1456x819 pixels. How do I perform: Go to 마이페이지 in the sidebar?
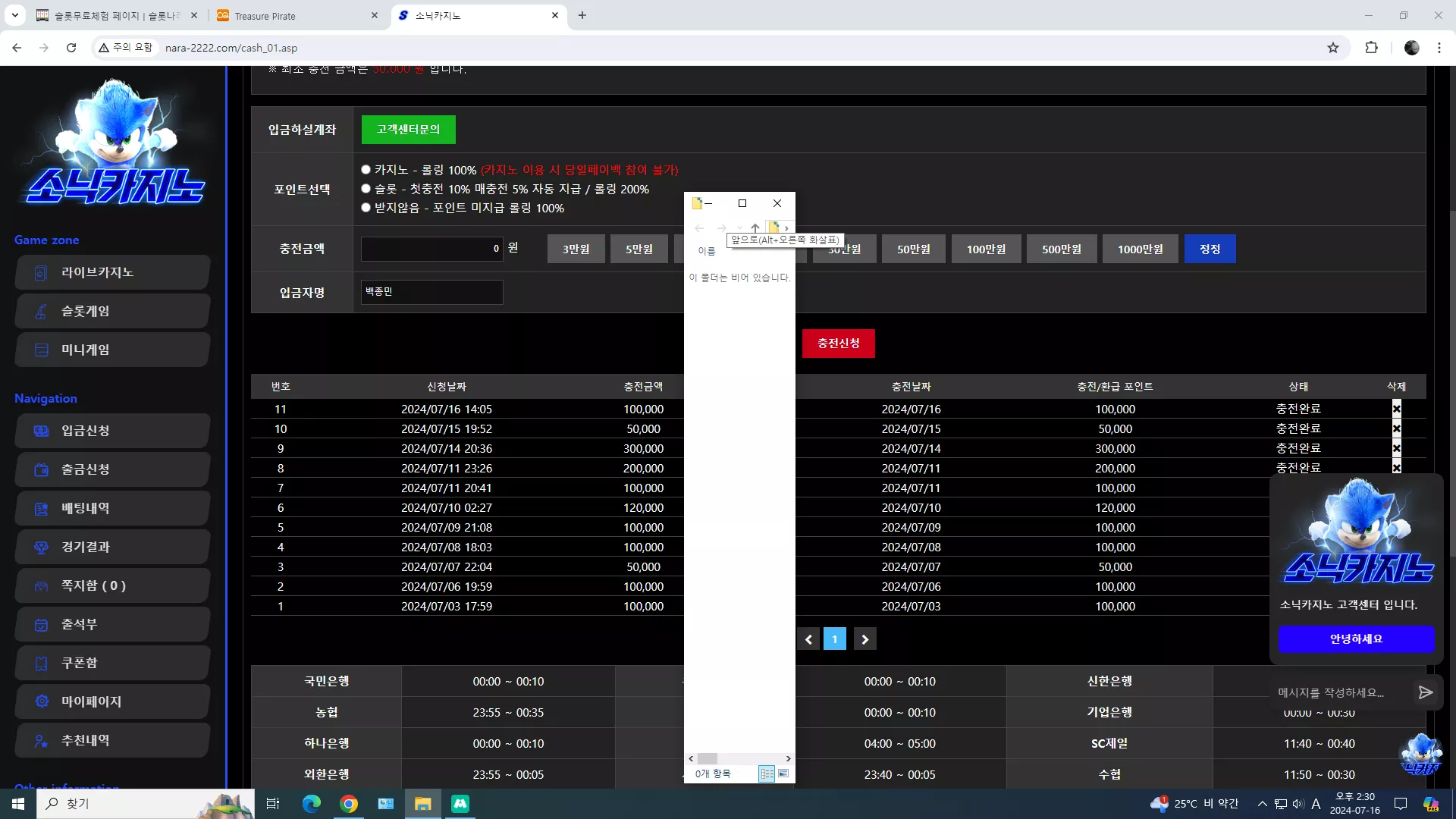click(112, 701)
